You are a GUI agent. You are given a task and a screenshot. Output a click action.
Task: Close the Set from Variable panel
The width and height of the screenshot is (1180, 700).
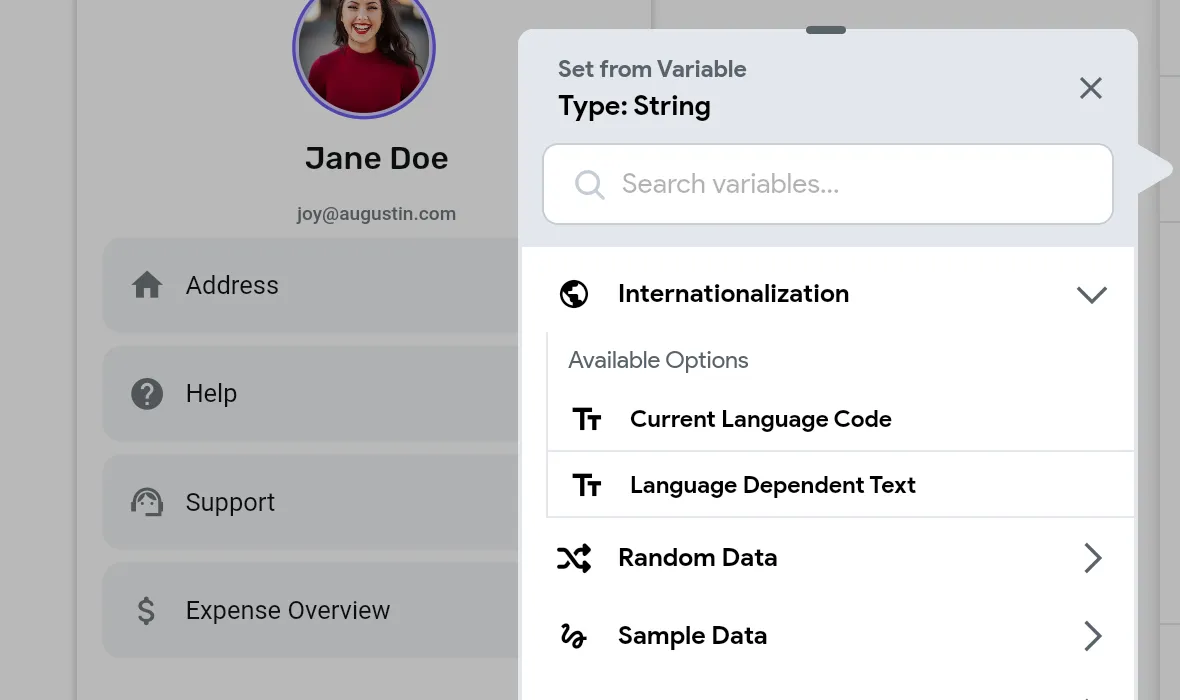point(1090,88)
